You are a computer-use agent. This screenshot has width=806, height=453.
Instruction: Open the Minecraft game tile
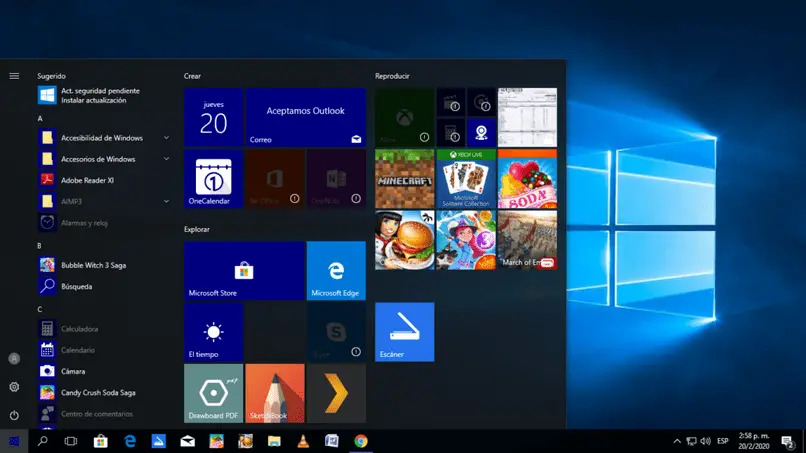tap(404, 178)
